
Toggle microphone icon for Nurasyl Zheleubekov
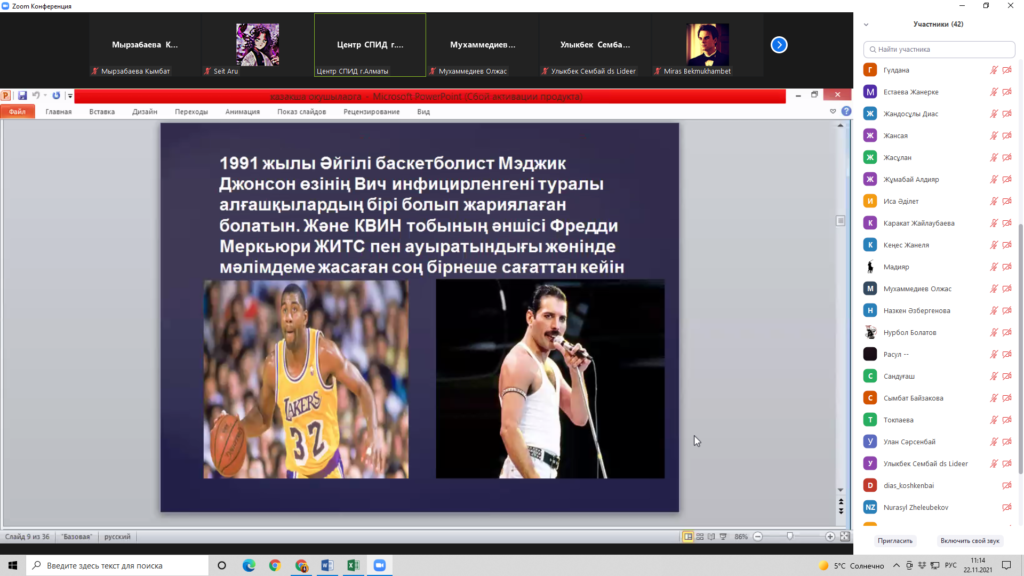[994, 508]
